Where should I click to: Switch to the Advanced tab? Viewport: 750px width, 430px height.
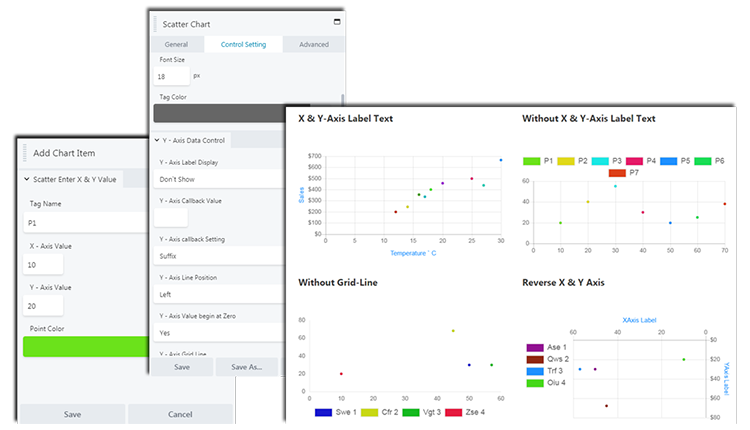point(313,44)
